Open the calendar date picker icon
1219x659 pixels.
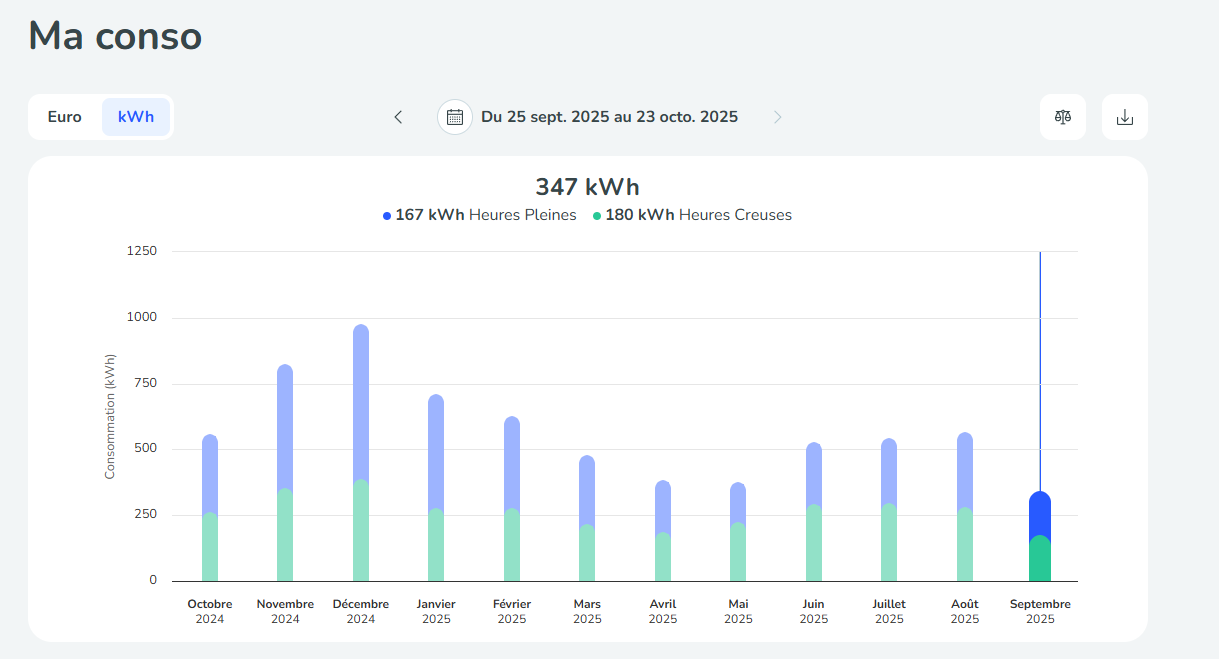pyautogui.click(x=455, y=117)
